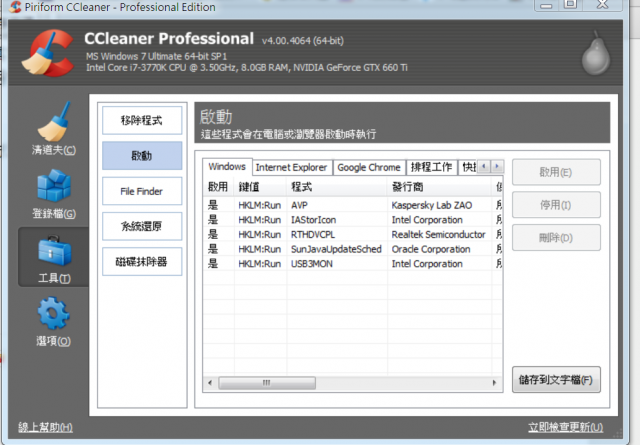Viewport: 640px width, 445px height.
Task: Click Intel Corporation cell in IAStorIcon row
Action: [427, 220]
